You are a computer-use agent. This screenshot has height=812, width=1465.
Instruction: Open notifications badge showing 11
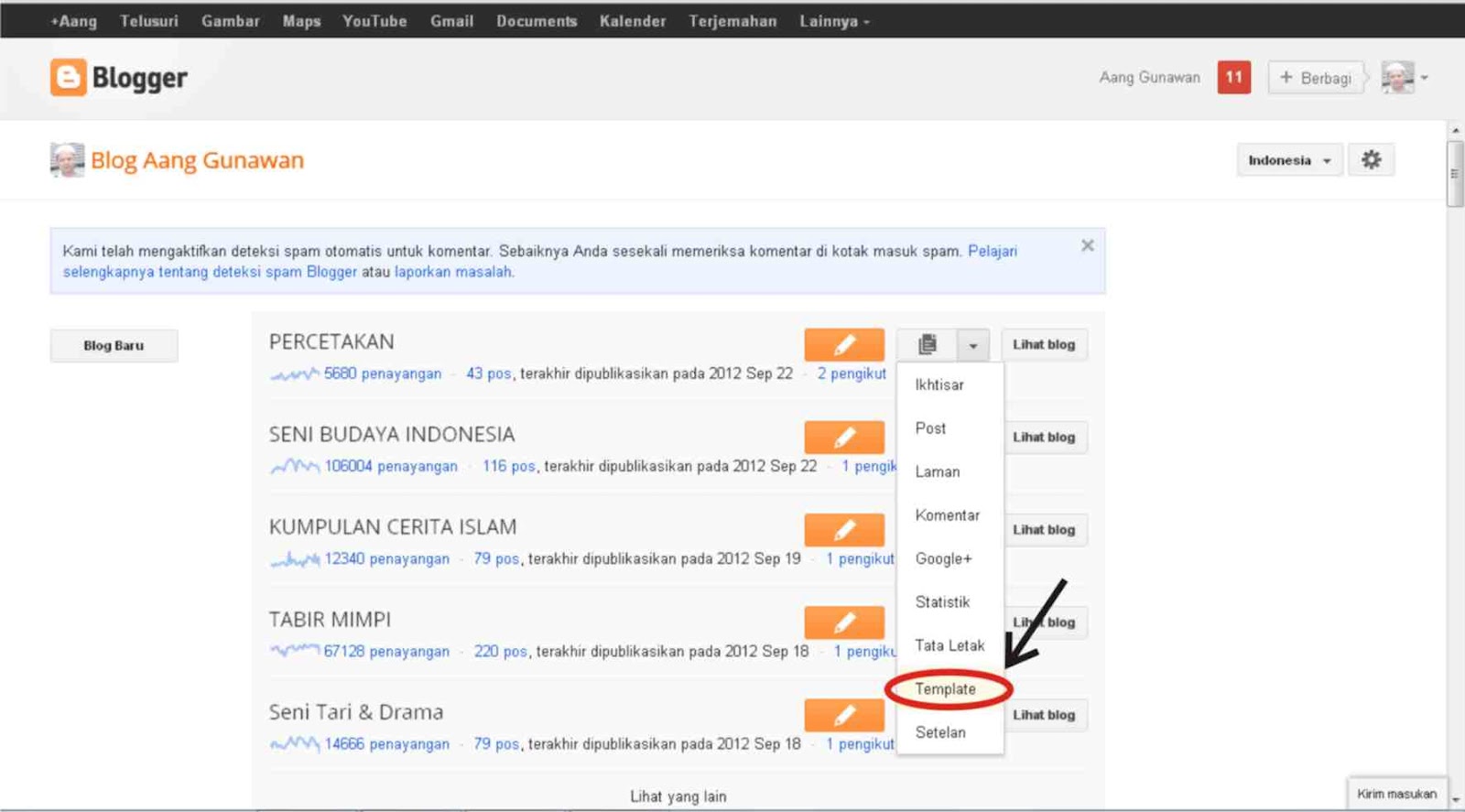(1233, 77)
